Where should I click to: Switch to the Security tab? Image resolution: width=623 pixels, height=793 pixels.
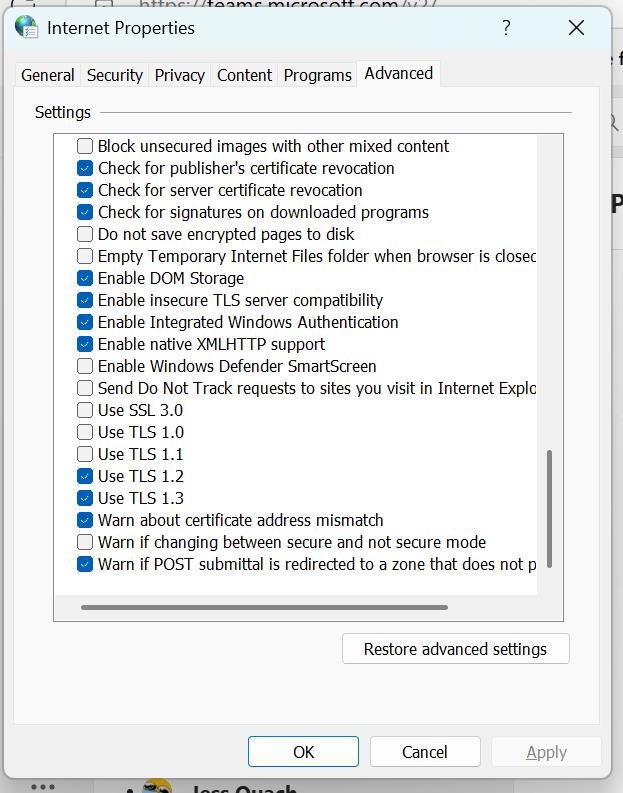(x=115, y=75)
